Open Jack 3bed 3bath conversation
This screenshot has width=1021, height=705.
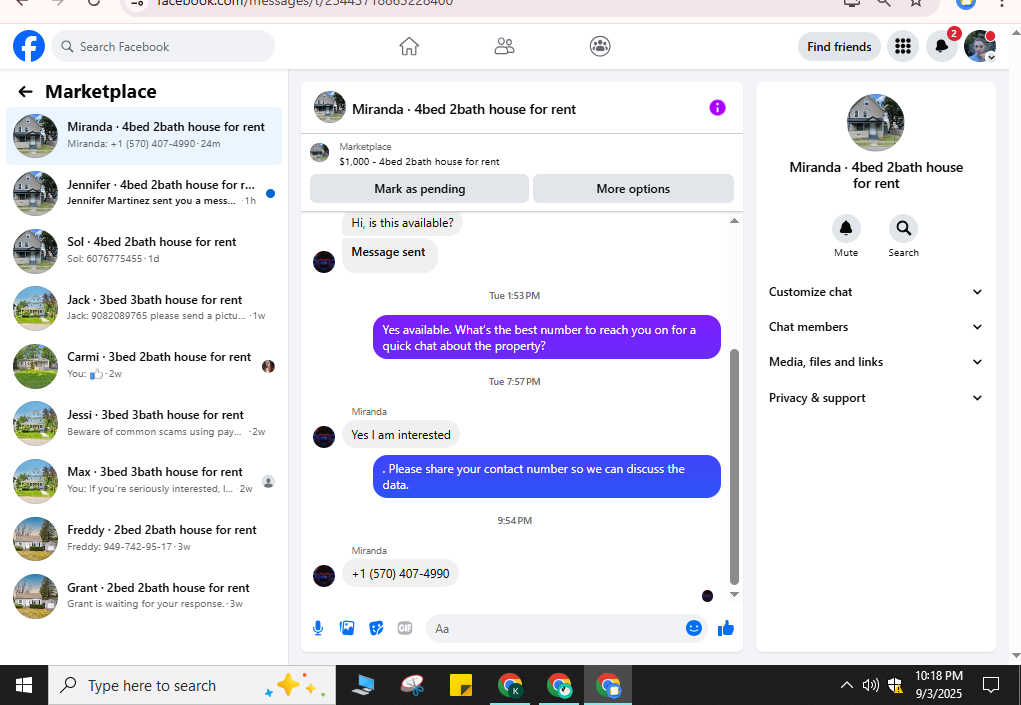(x=144, y=308)
